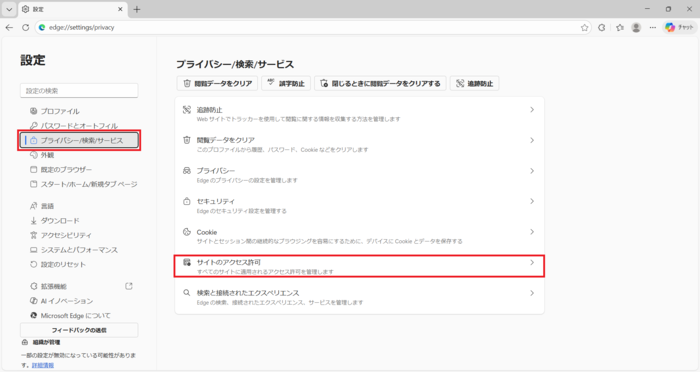700x372 pixels.
Task: Click the tracking icon beside 追跡防止 row
Action: tap(187, 109)
